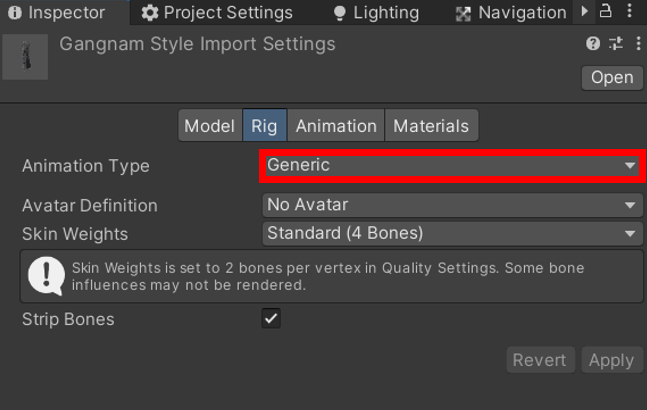This screenshot has width=647, height=410.
Task: Click the Navigation tab icon
Action: click(x=463, y=14)
